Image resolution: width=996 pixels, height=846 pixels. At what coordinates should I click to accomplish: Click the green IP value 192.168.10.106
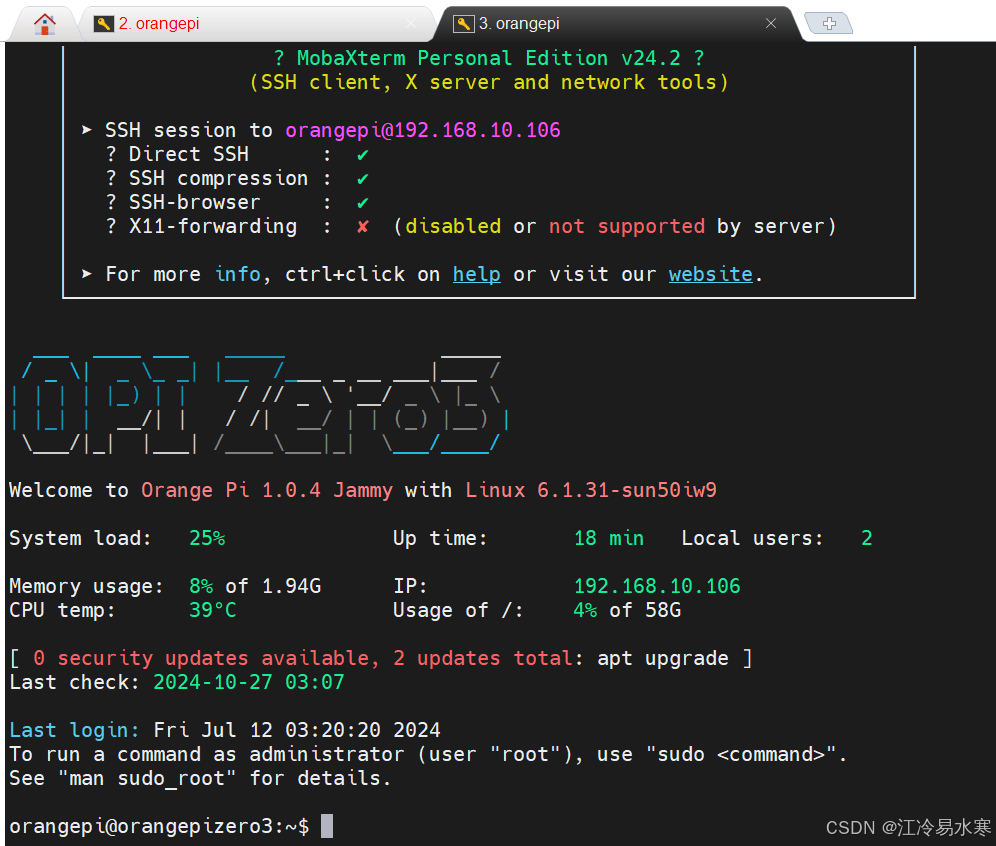(x=657, y=586)
